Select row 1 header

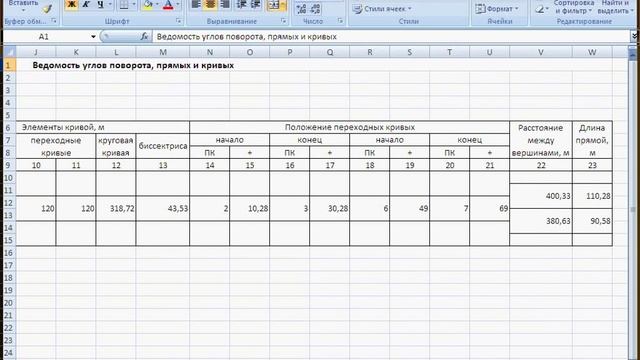(x=9, y=65)
